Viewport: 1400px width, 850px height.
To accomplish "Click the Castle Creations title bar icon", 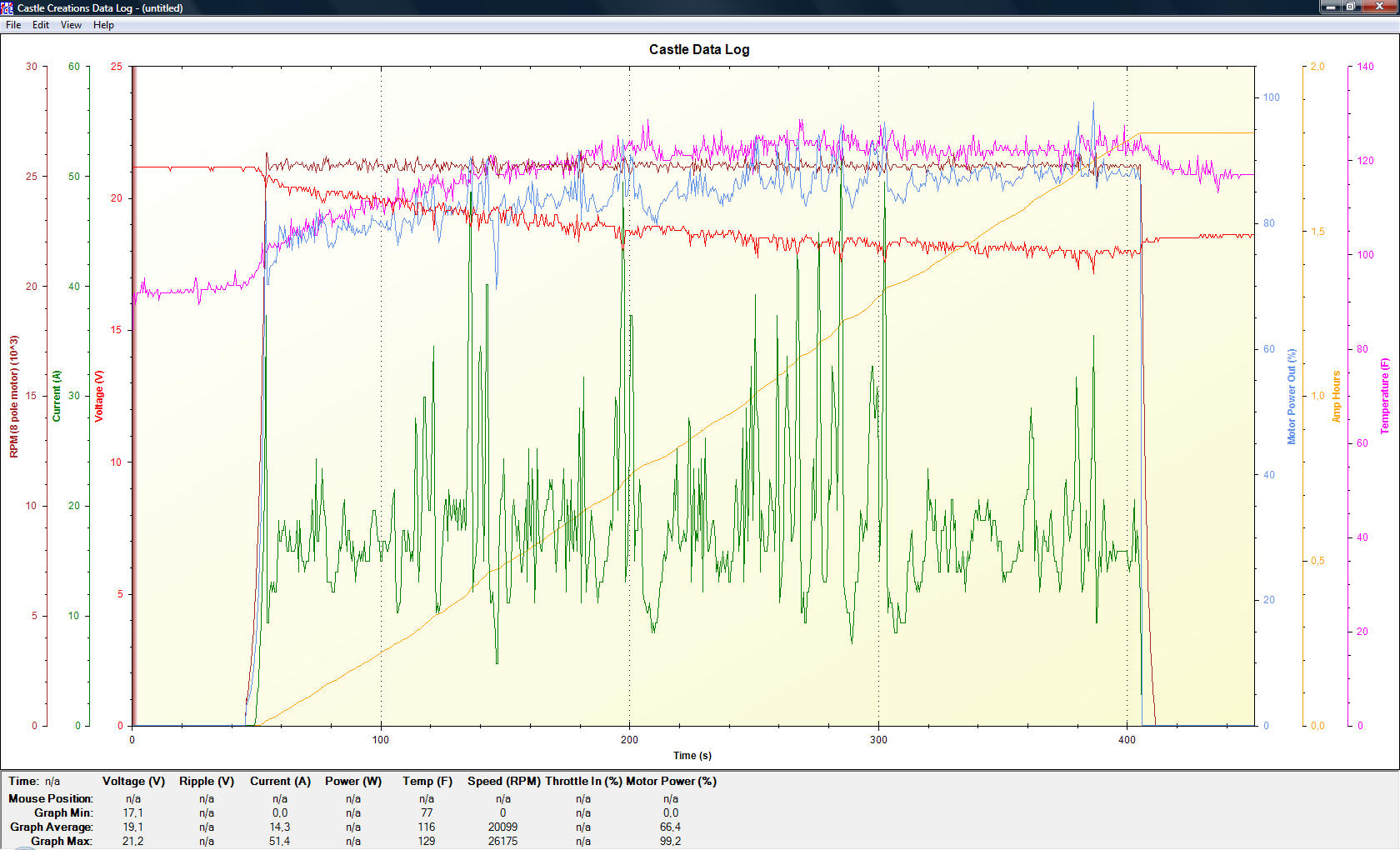I will pyautogui.click(x=7, y=7).
